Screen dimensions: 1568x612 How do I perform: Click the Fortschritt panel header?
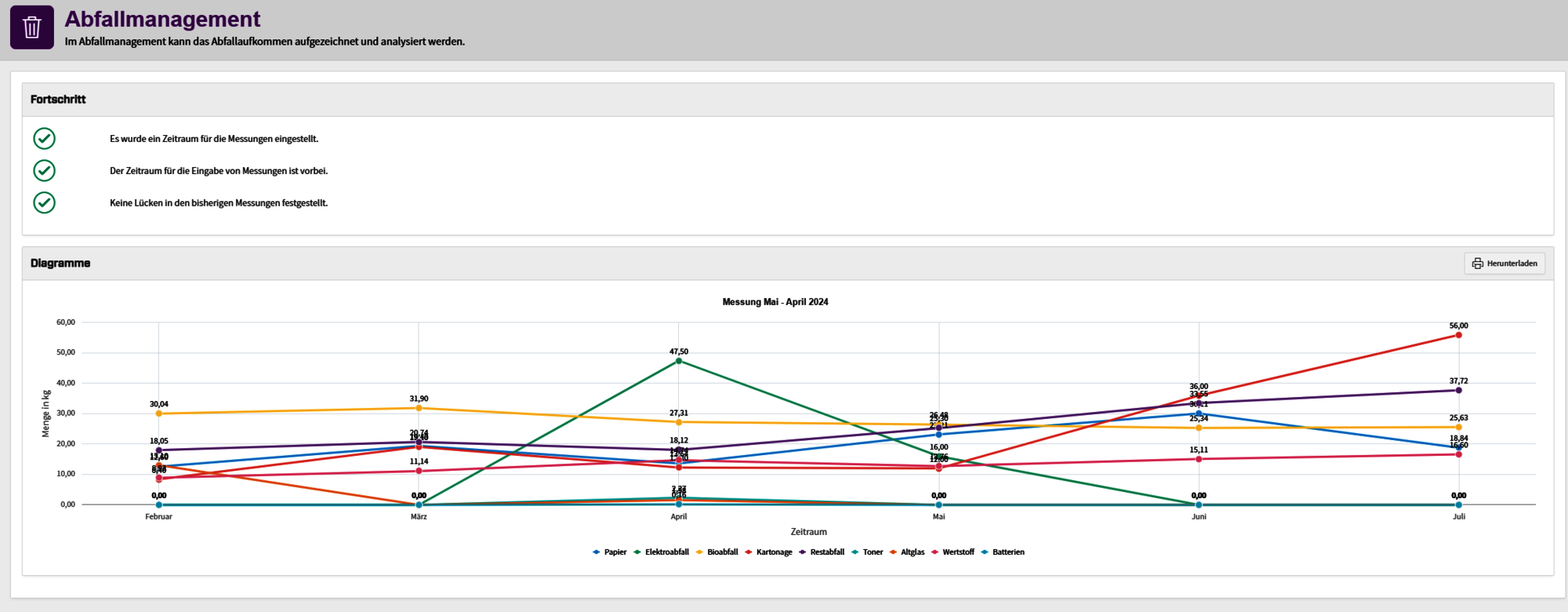tap(58, 100)
